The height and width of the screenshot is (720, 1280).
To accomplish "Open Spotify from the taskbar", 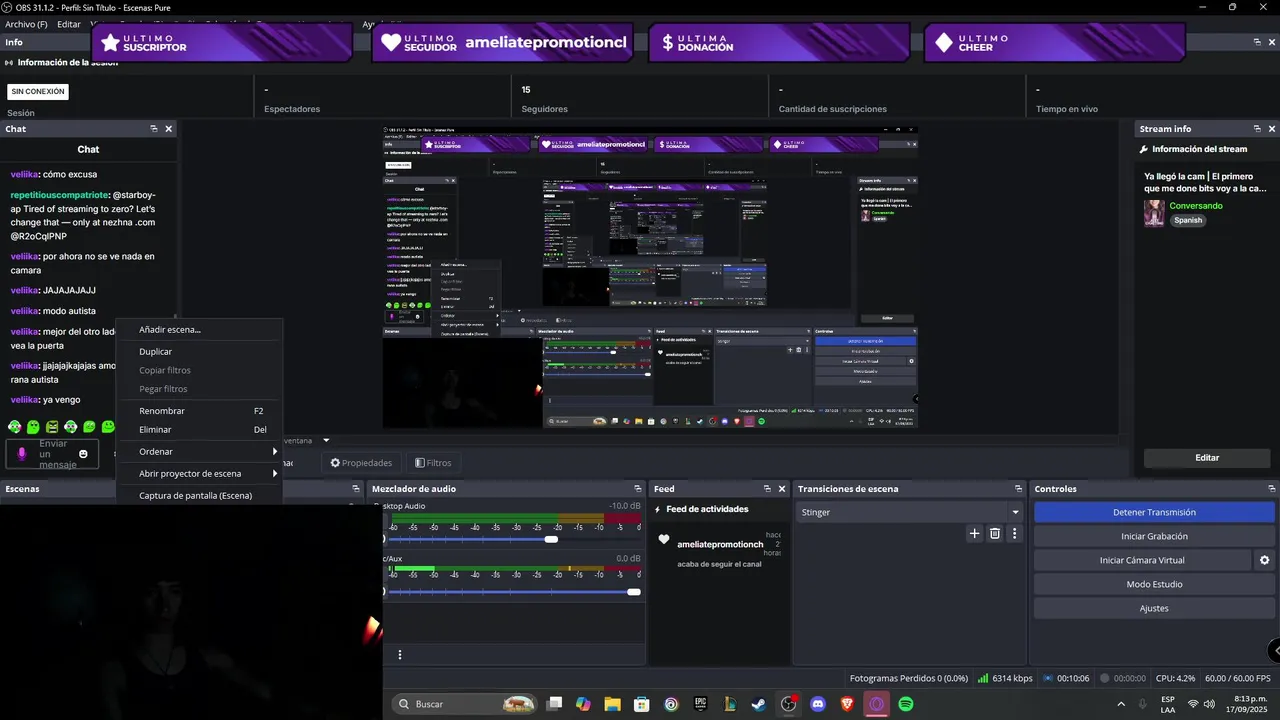I will pos(906,704).
